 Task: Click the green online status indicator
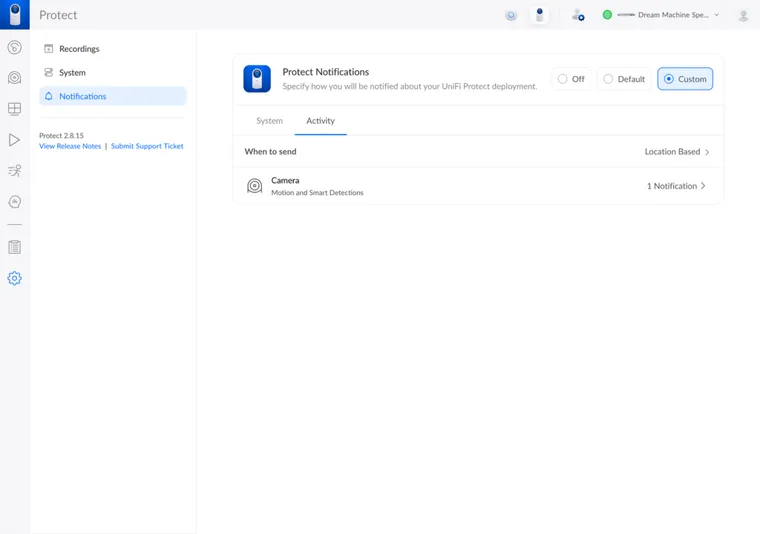607,15
